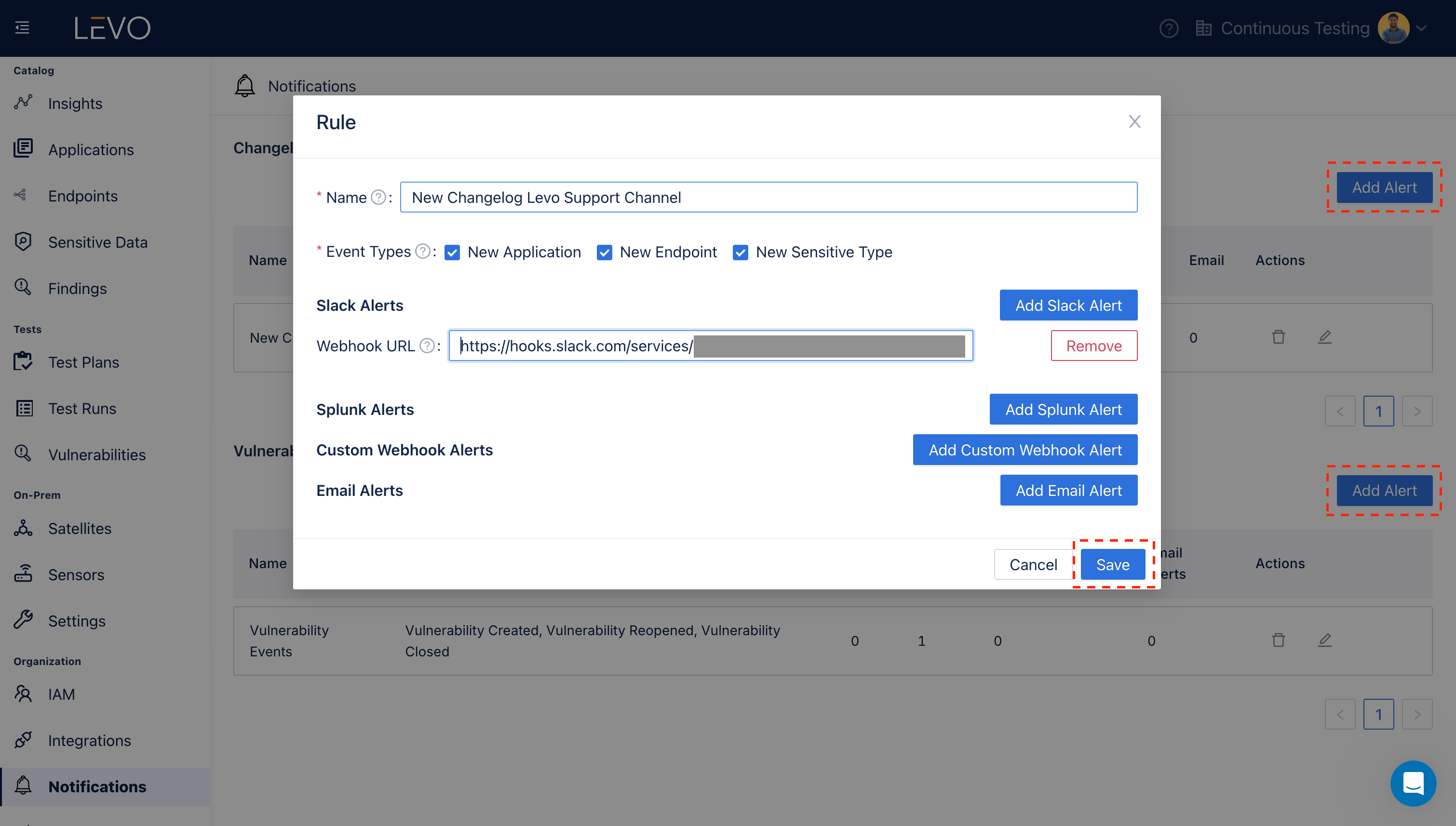Image resolution: width=1456 pixels, height=826 pixels.
Task: Go to next page in Vulnerability pagination
Action: [1417, 714]
